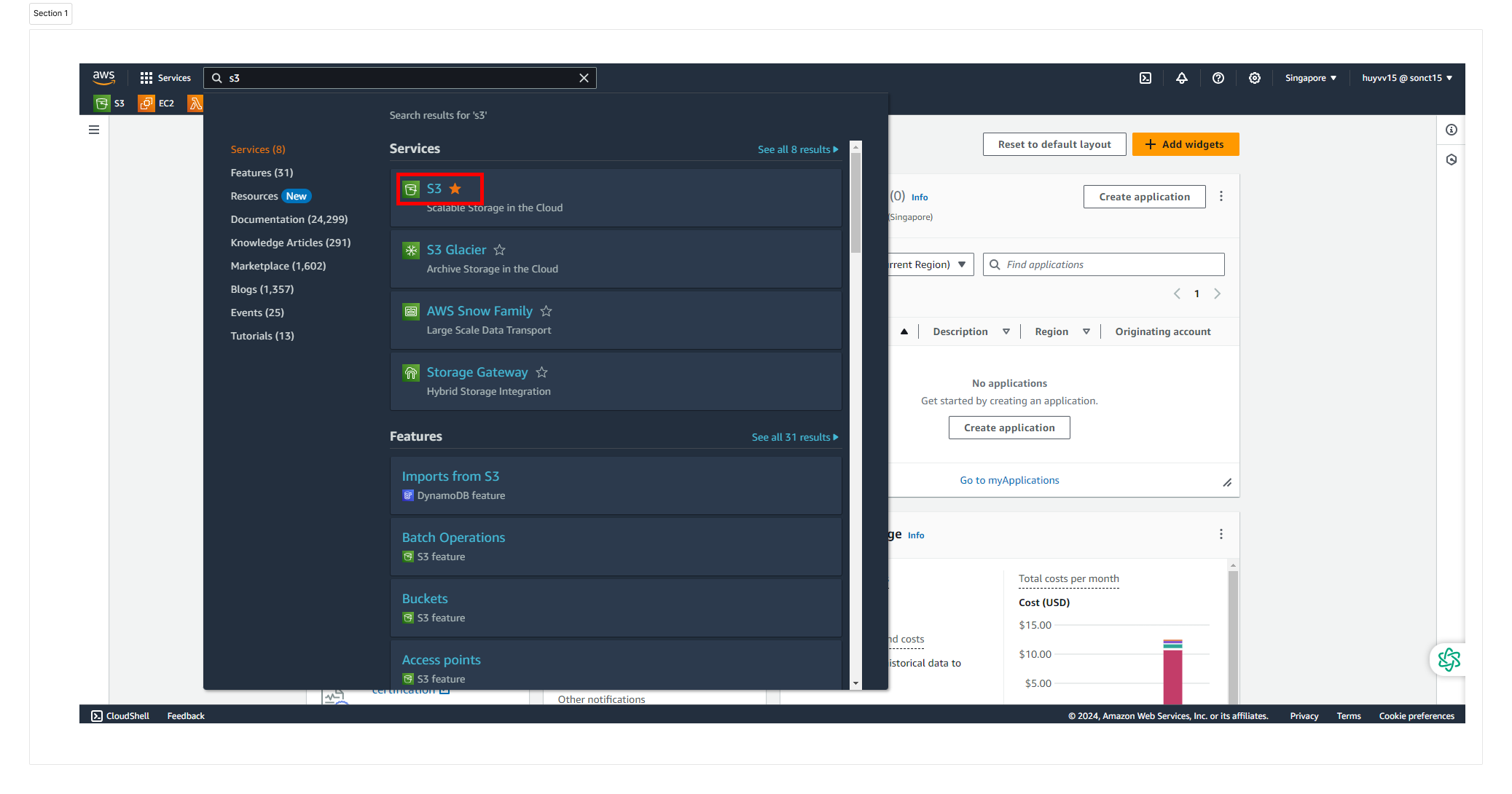Screen dimensions: 1512x794
Task: Expand the Singapore region dropdown
Action: point(1311,78)
